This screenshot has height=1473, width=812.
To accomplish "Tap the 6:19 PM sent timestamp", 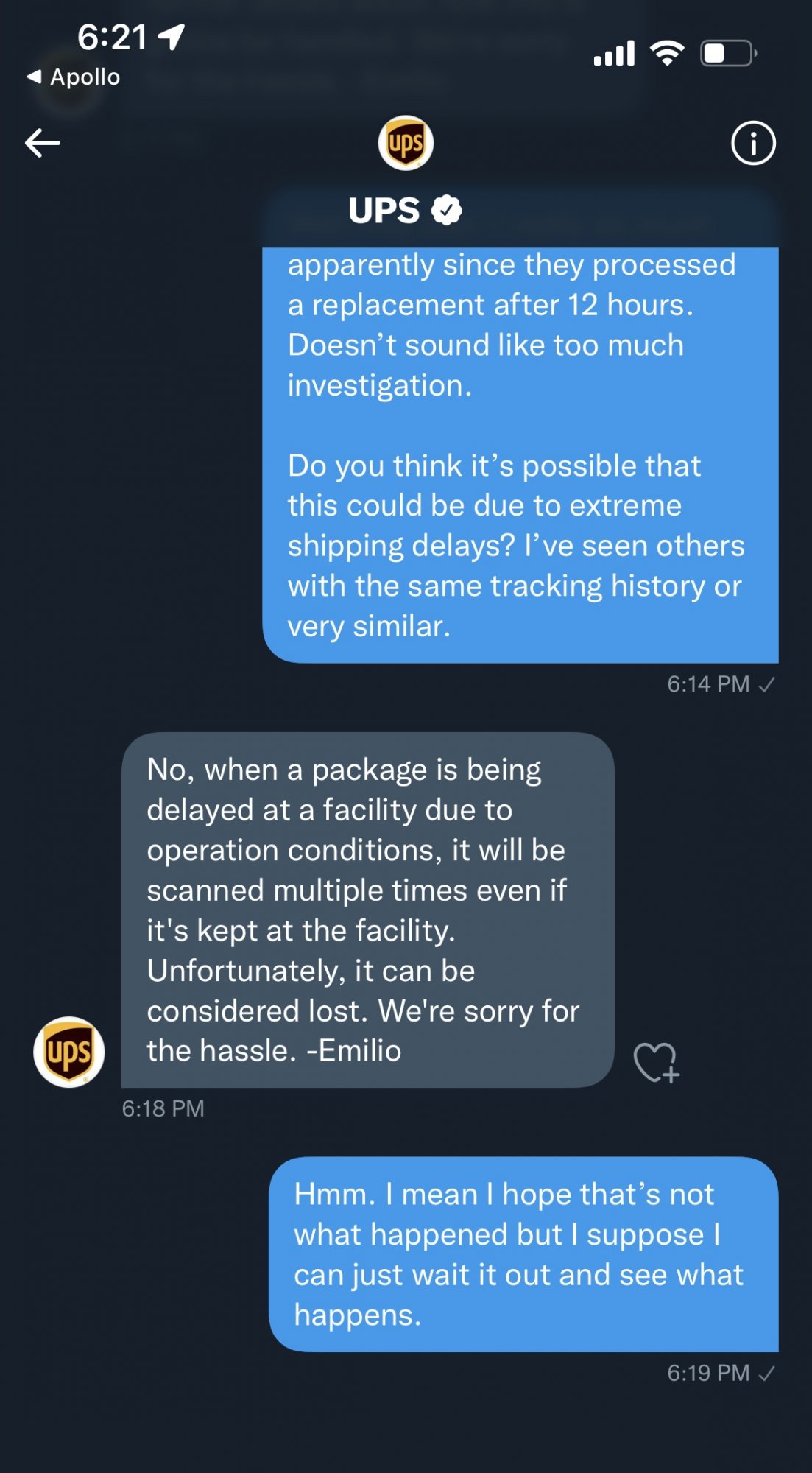I will (x=707, y=1373).
